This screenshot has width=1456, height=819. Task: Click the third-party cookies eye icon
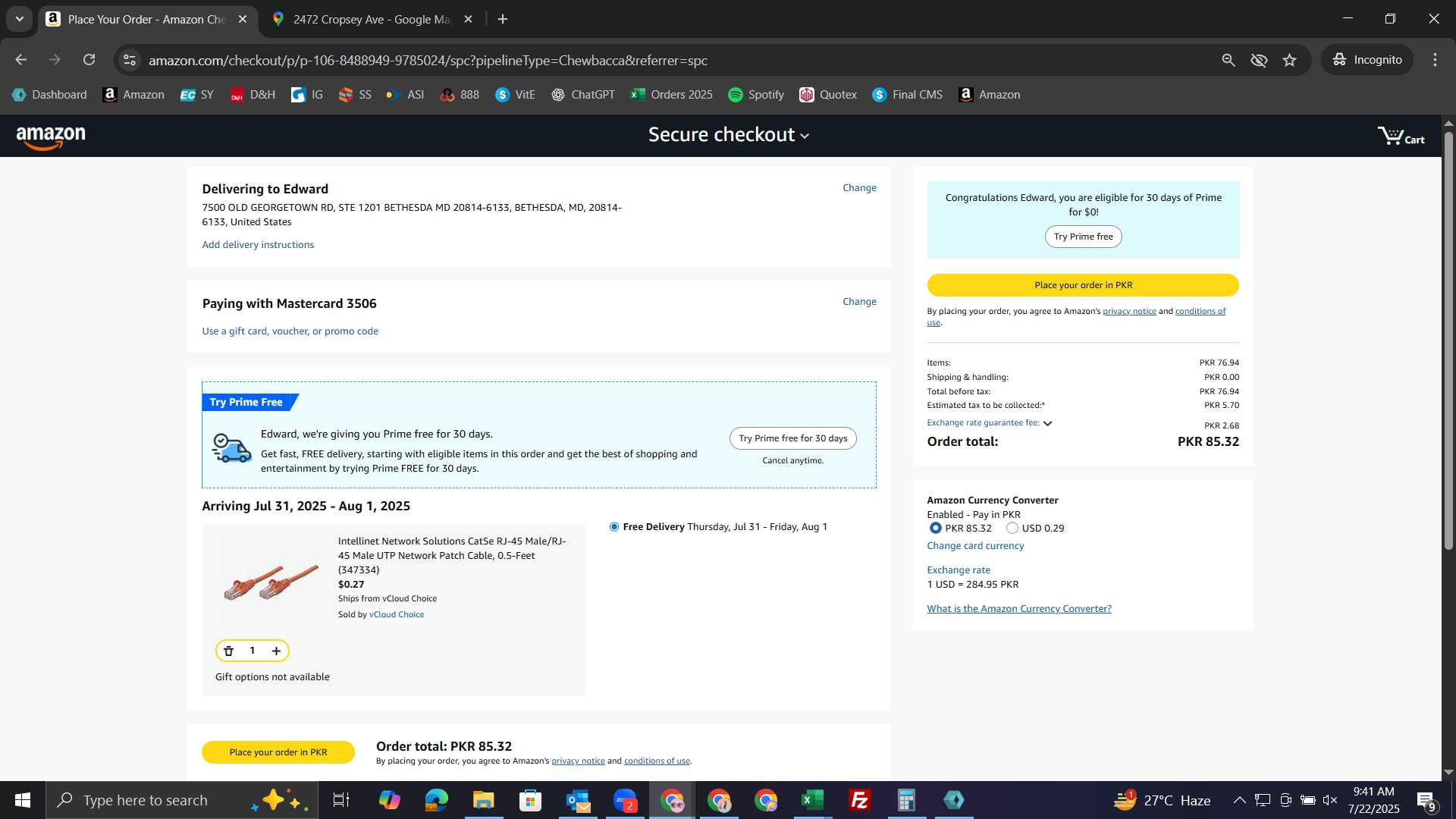[1259, 60]
